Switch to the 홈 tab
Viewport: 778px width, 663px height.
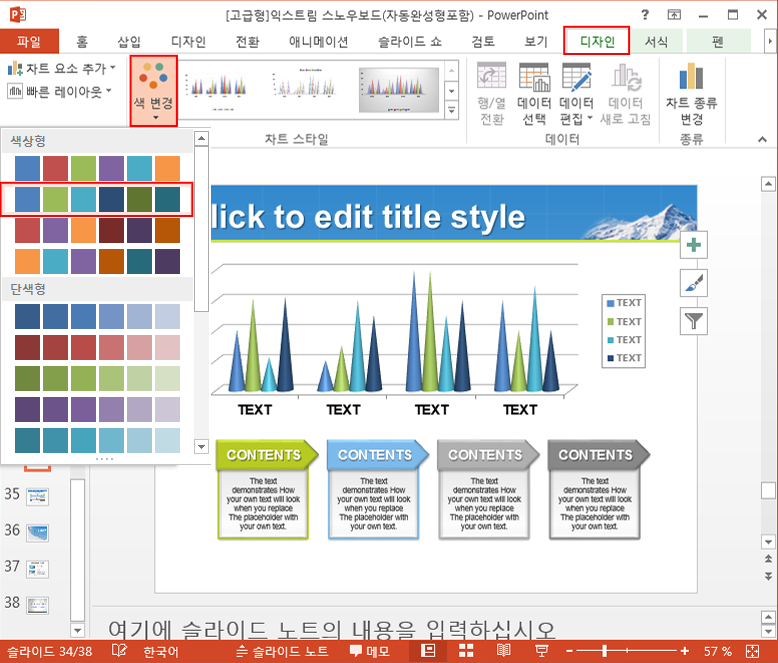(x=82, y=41)
